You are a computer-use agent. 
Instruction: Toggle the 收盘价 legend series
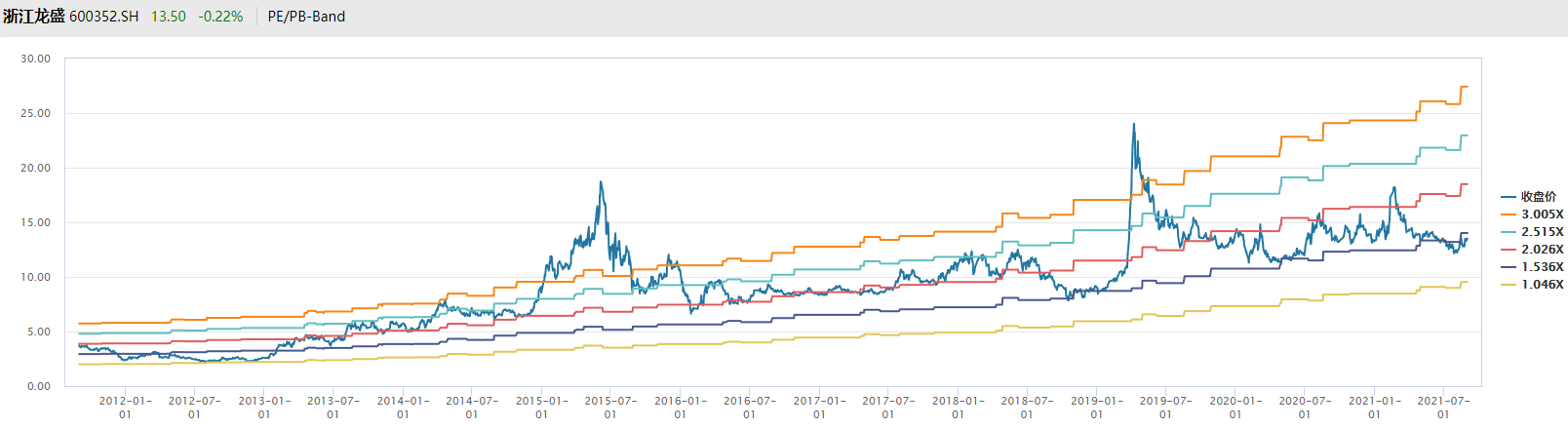[x=1538, y=197]
